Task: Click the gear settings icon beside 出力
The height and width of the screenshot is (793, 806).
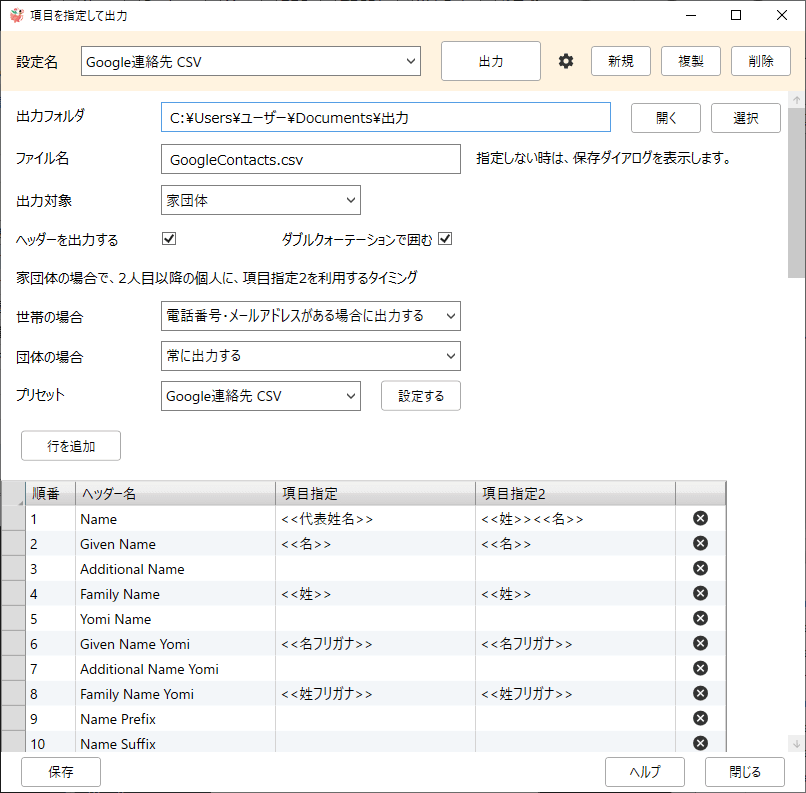Action: tap(566, 61)
